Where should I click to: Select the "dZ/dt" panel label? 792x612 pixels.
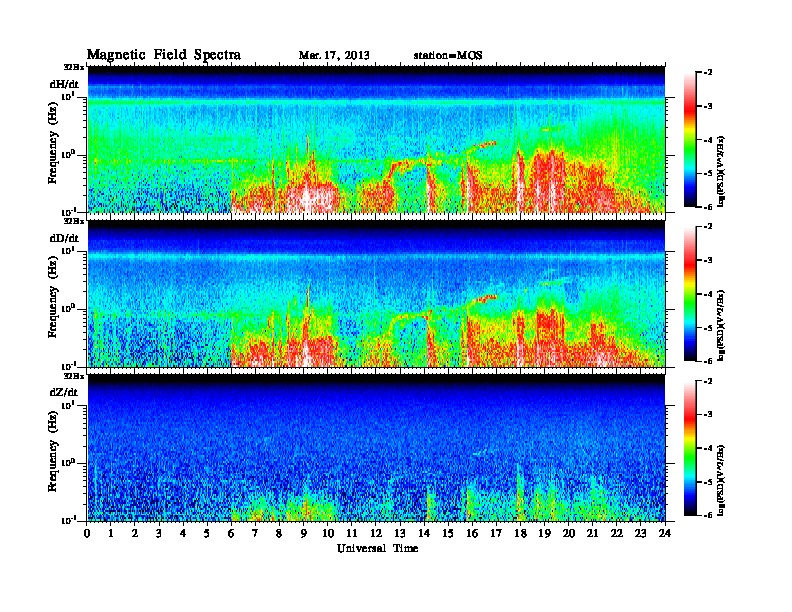[64, 392]
